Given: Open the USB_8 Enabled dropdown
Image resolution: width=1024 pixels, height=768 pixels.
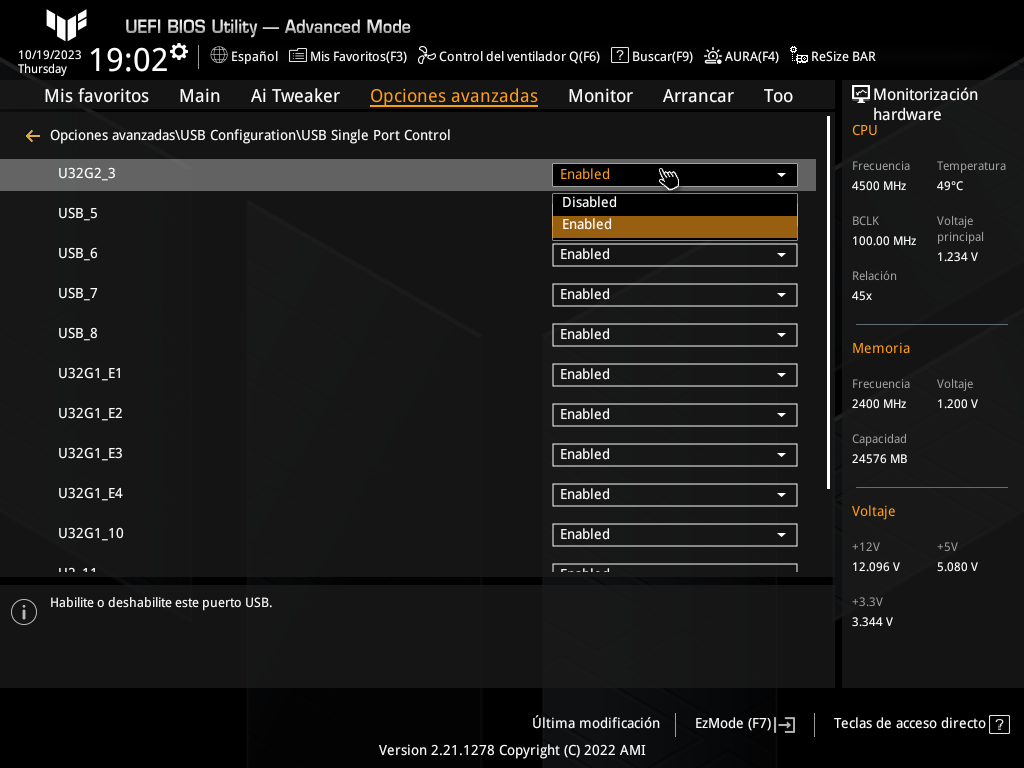Looking at the screenshot, I should click(674, 335).
